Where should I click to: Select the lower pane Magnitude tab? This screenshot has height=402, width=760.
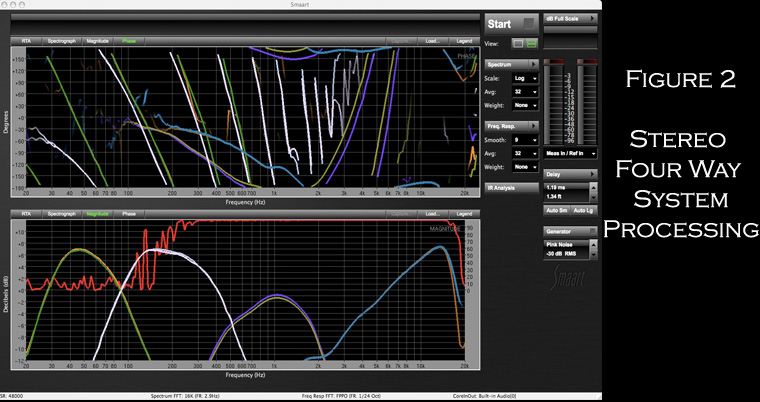[x=97, y=214]
